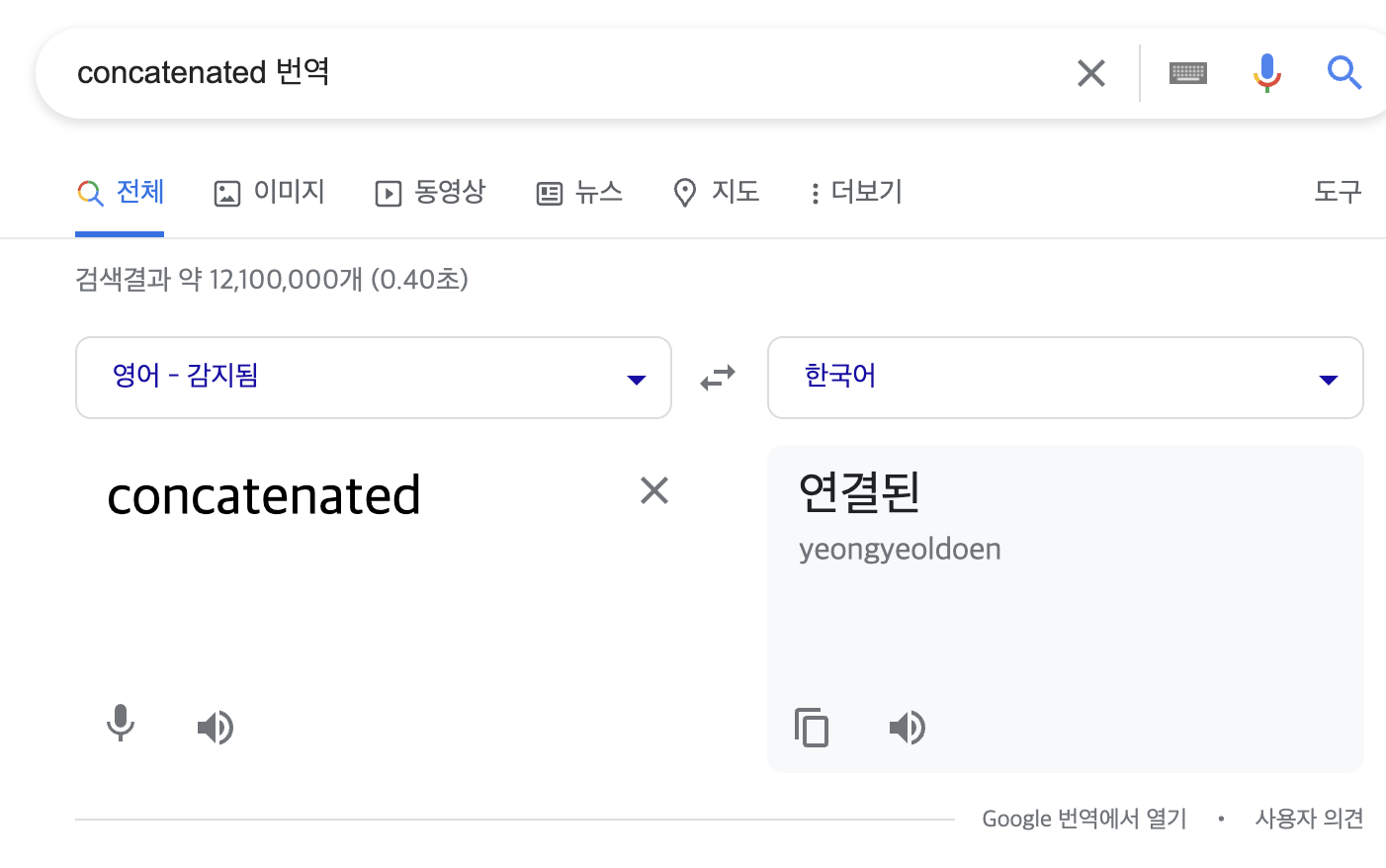Switch to the 이미지 tab

pyautogui.click(x=270, y=192)
